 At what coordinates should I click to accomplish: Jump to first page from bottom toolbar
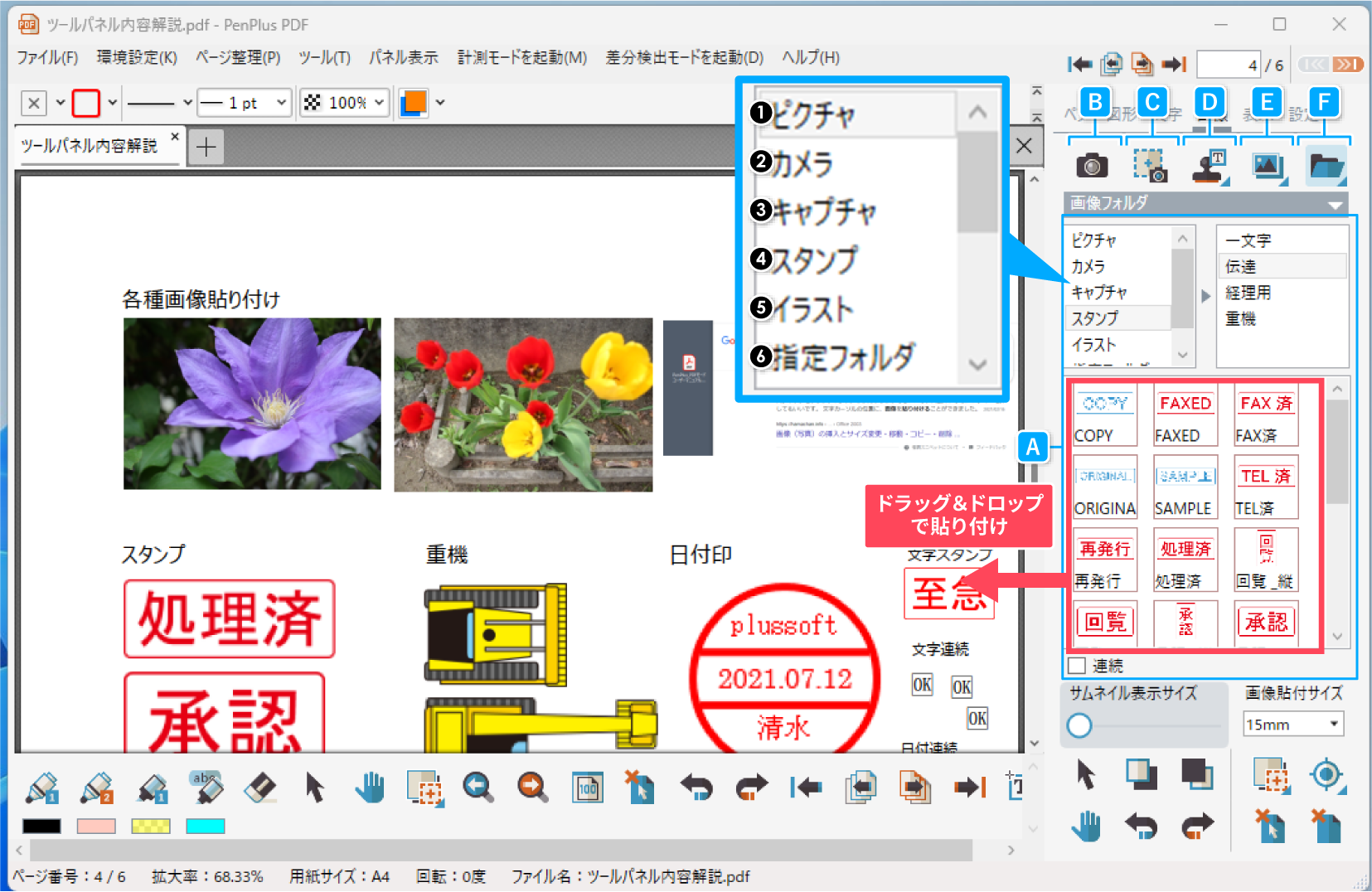point(805,788)
